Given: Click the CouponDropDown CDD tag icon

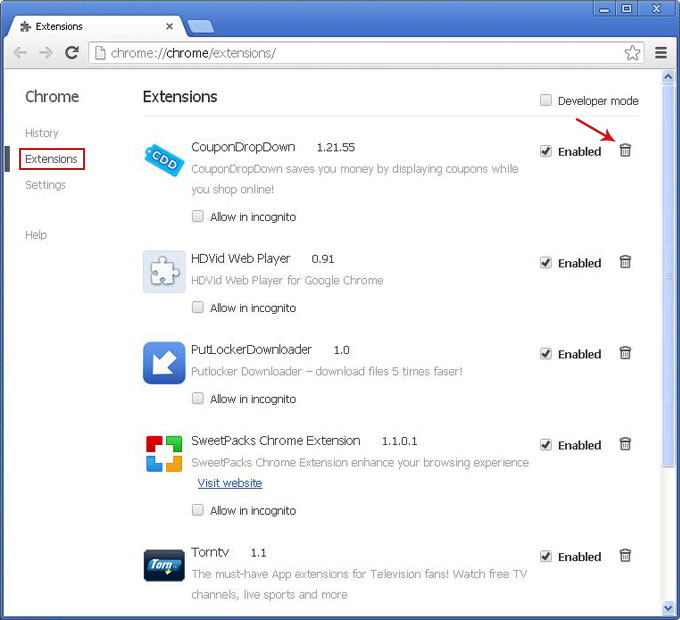Looking at the screenshot, I should coord(164,160).
